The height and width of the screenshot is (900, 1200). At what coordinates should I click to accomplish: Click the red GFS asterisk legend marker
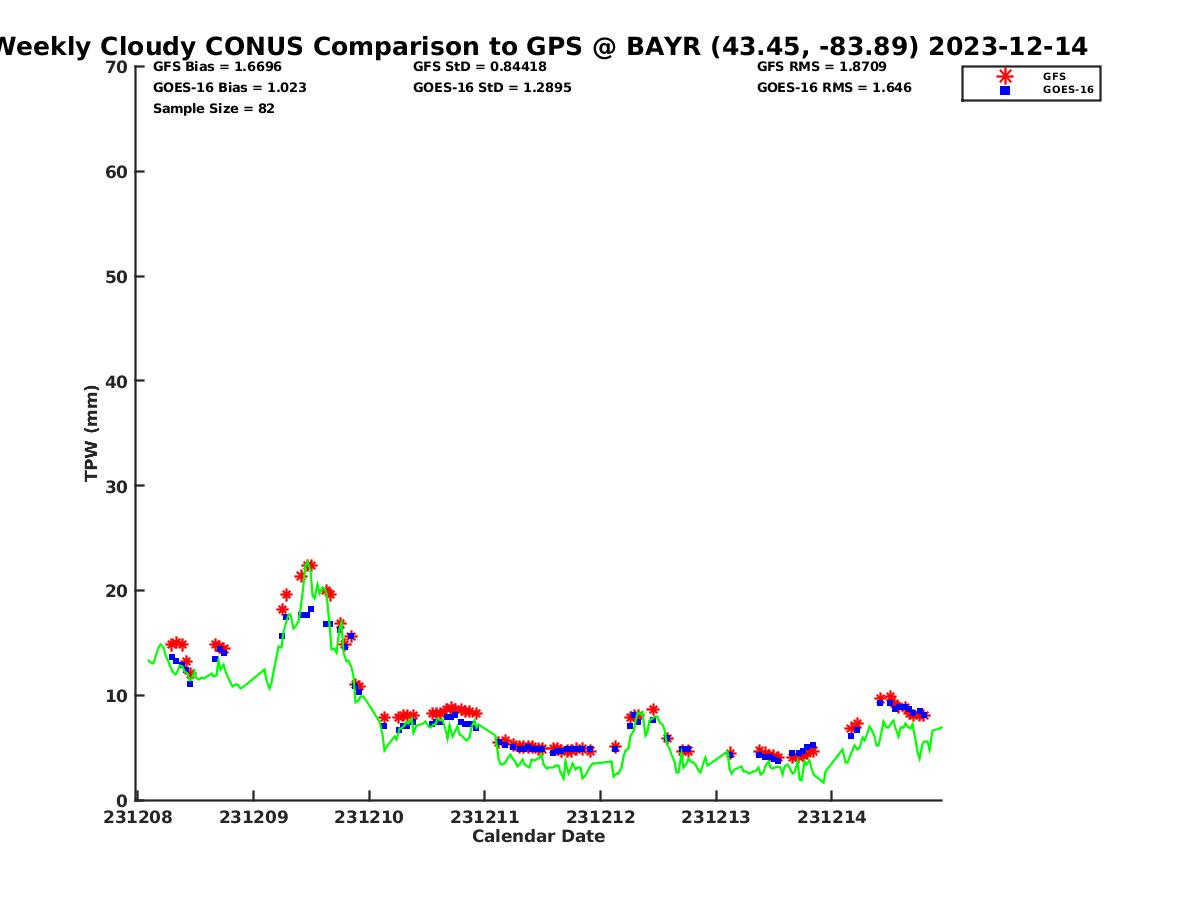pyautogui.click(x=1005, y=76)
